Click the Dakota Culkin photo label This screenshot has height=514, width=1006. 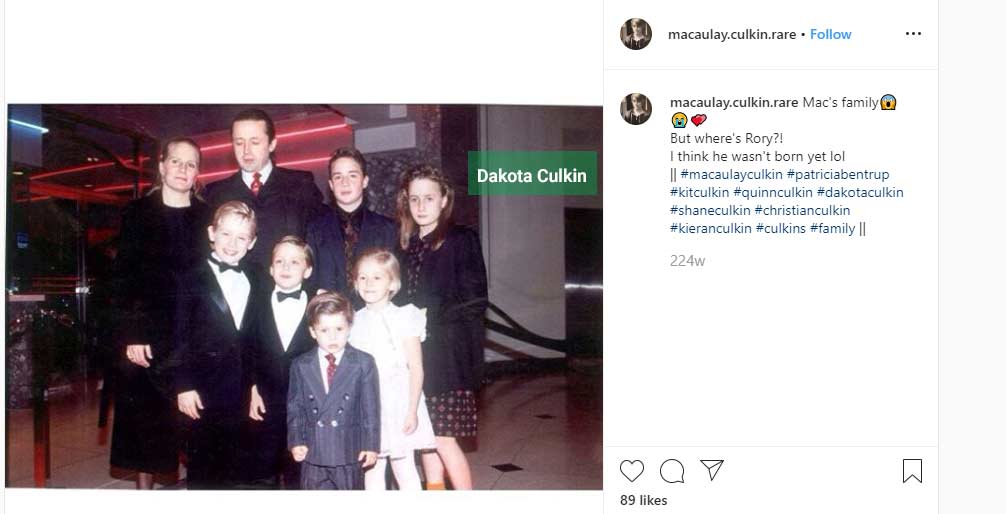click(x=532, y=173)
